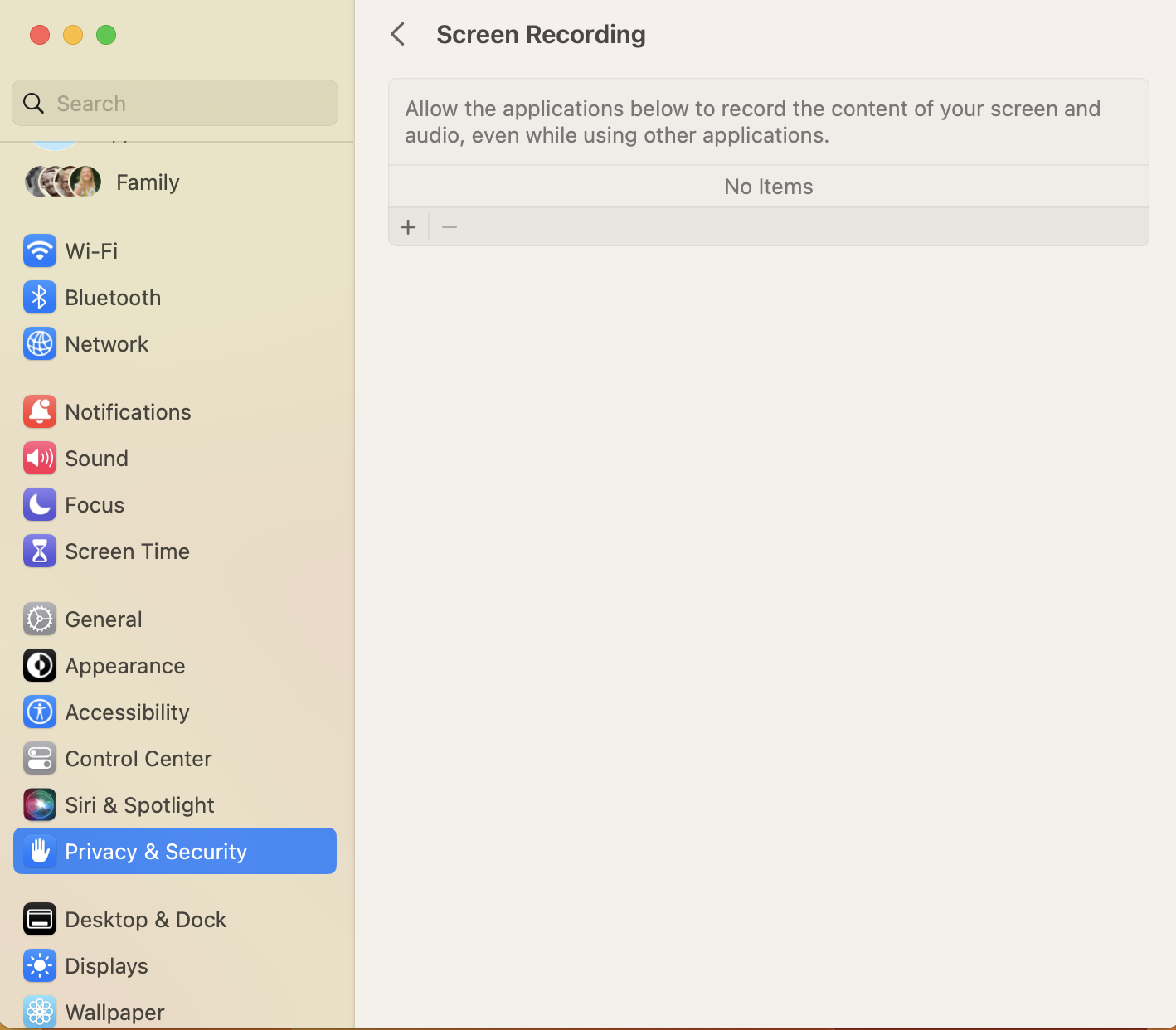Select the Bluetooth icon in sidebar
This screenshot has height=1030, width=1176.
[40, 297]
